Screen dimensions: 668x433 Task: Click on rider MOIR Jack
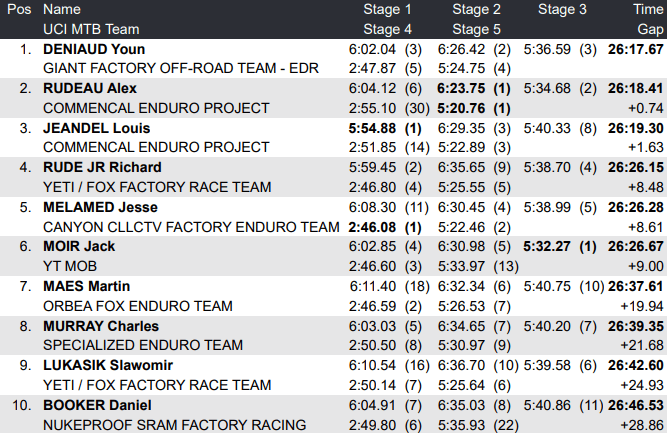point(79,246)
